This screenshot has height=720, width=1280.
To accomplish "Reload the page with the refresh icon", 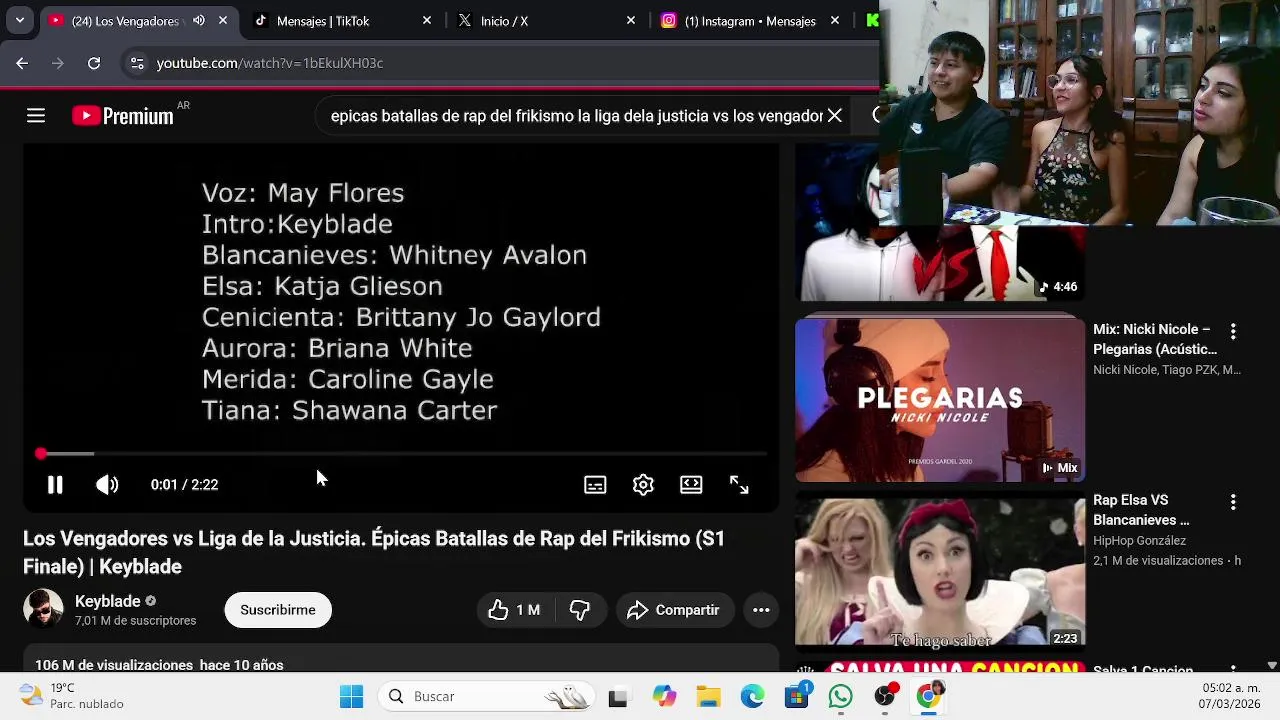I will (x=94, y=63).
